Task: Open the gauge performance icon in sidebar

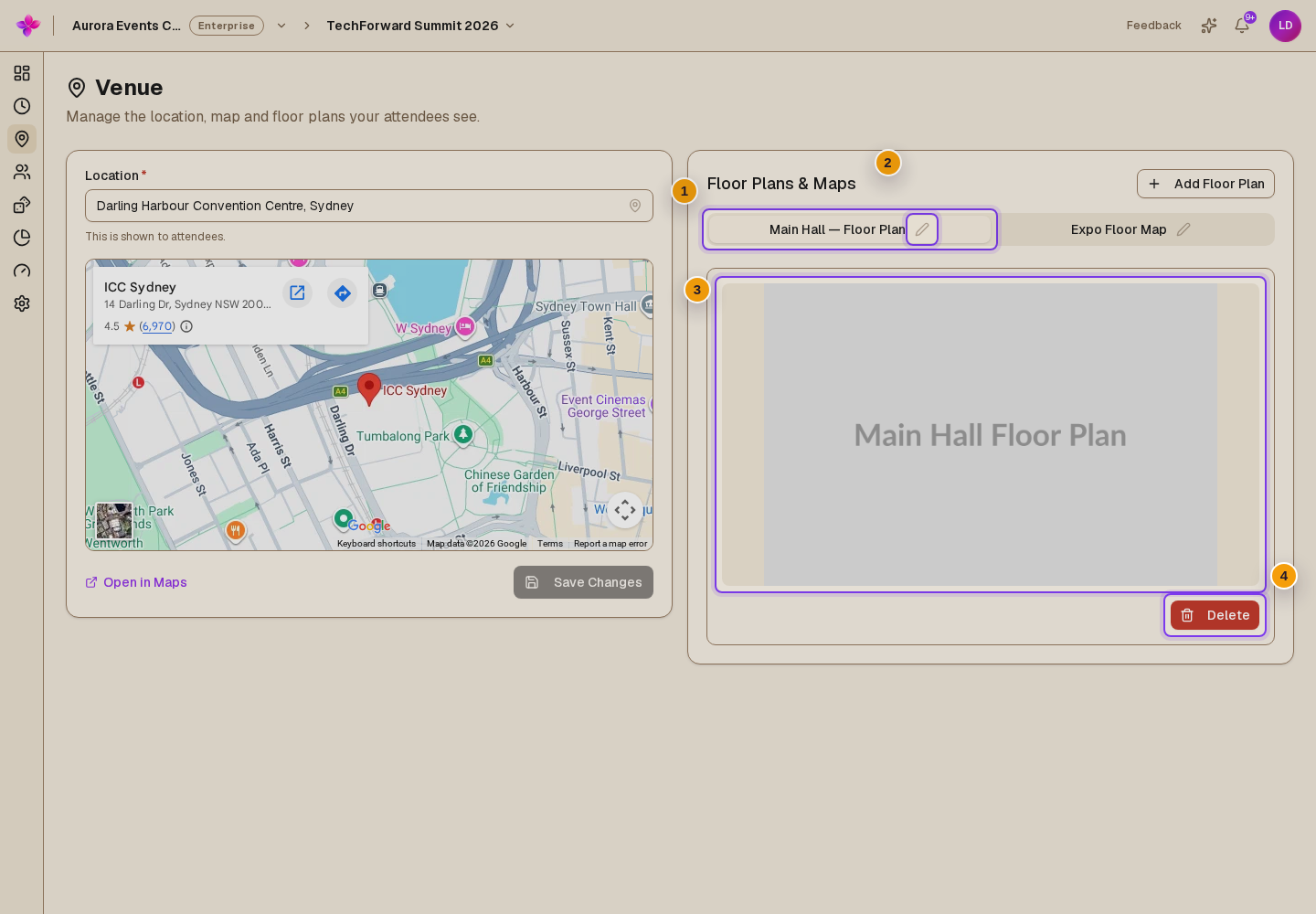Action: (22, 271)
